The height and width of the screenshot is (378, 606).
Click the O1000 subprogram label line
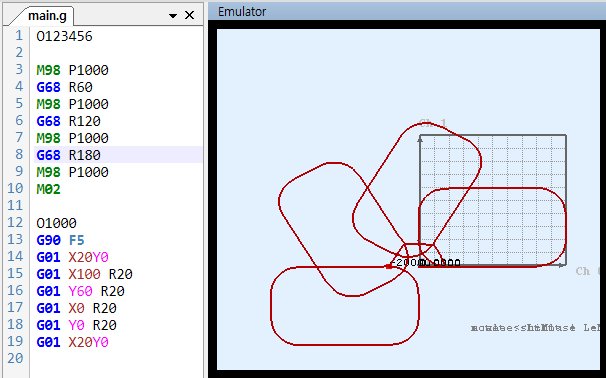click(56, 223)
